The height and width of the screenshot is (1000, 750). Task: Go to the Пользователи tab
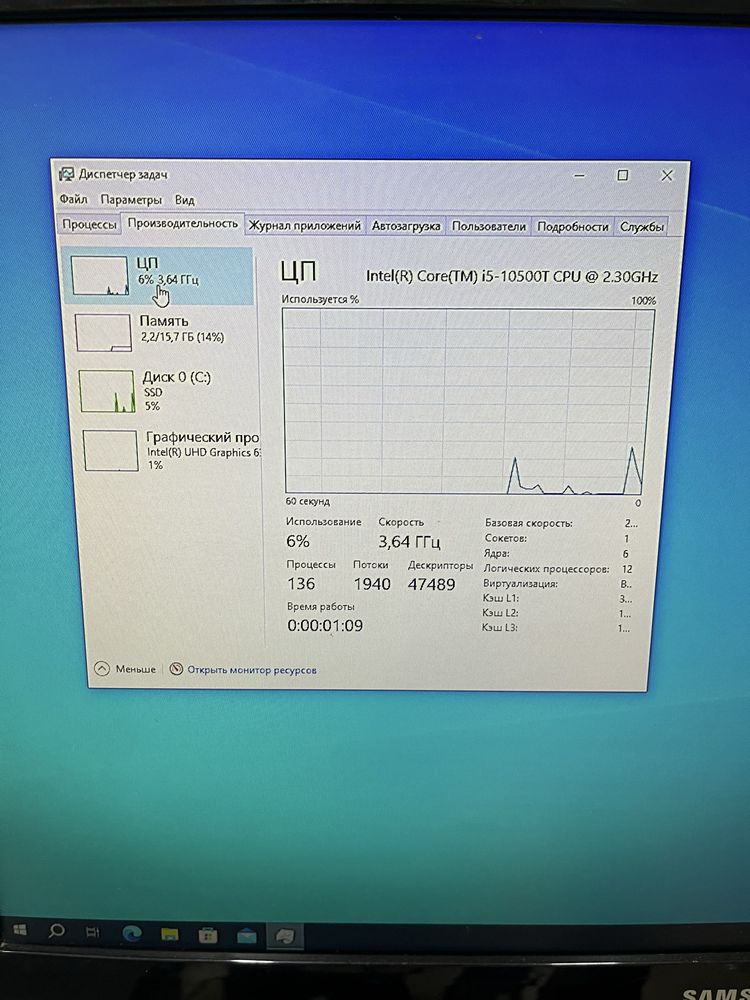(x=489, y=226)
